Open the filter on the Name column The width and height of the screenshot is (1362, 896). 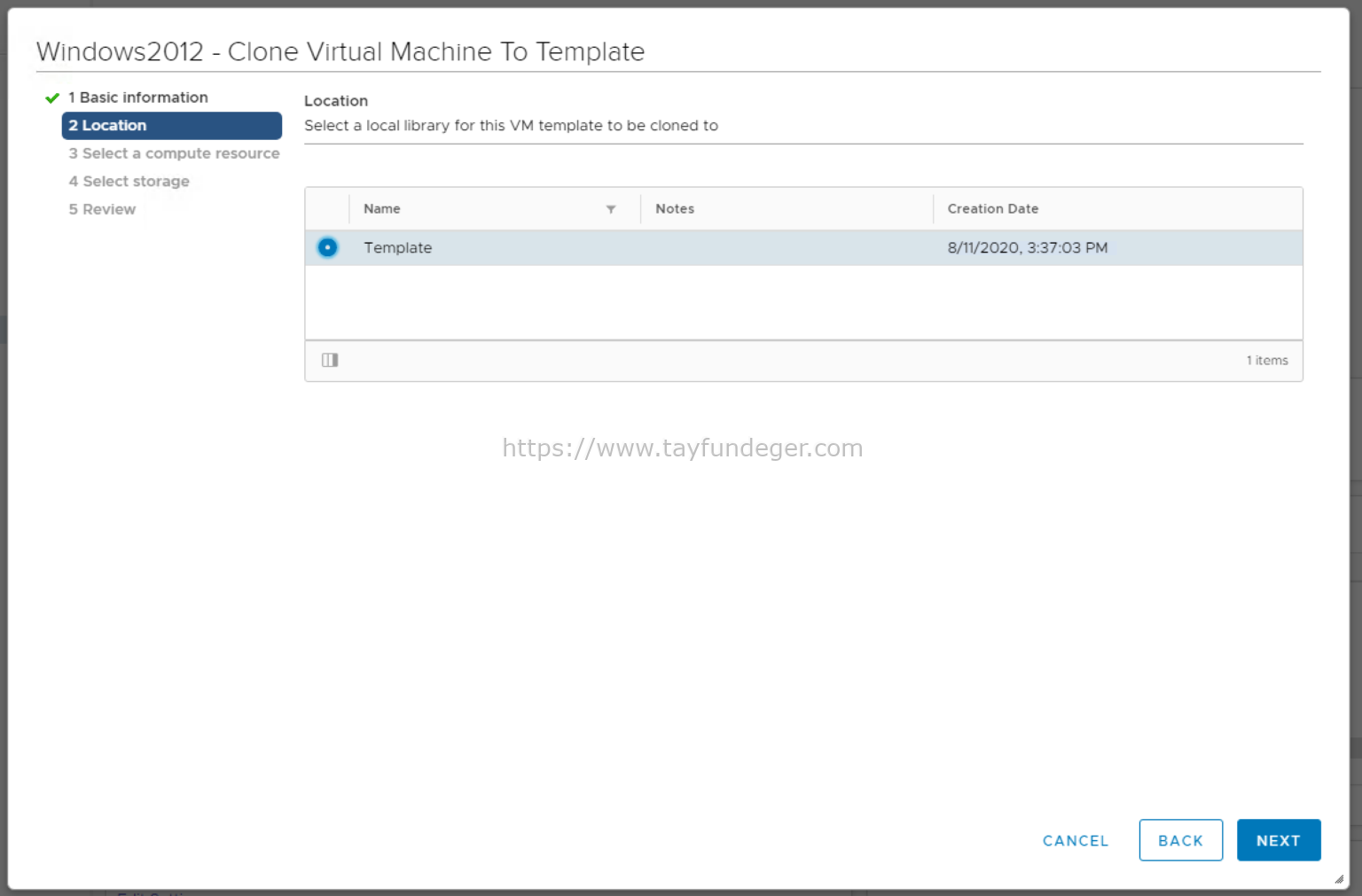pos(611,209)
